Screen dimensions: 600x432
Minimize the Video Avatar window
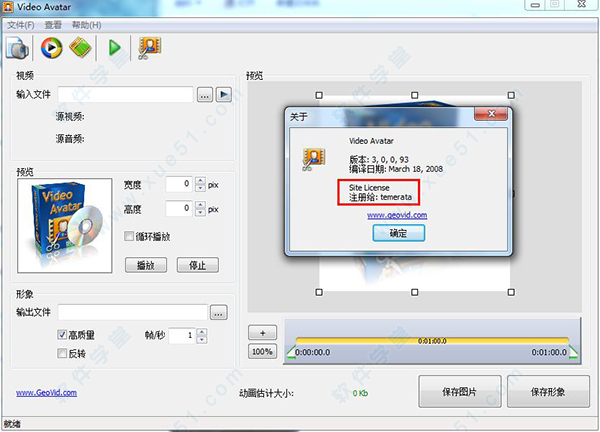[x=536, y=5]
